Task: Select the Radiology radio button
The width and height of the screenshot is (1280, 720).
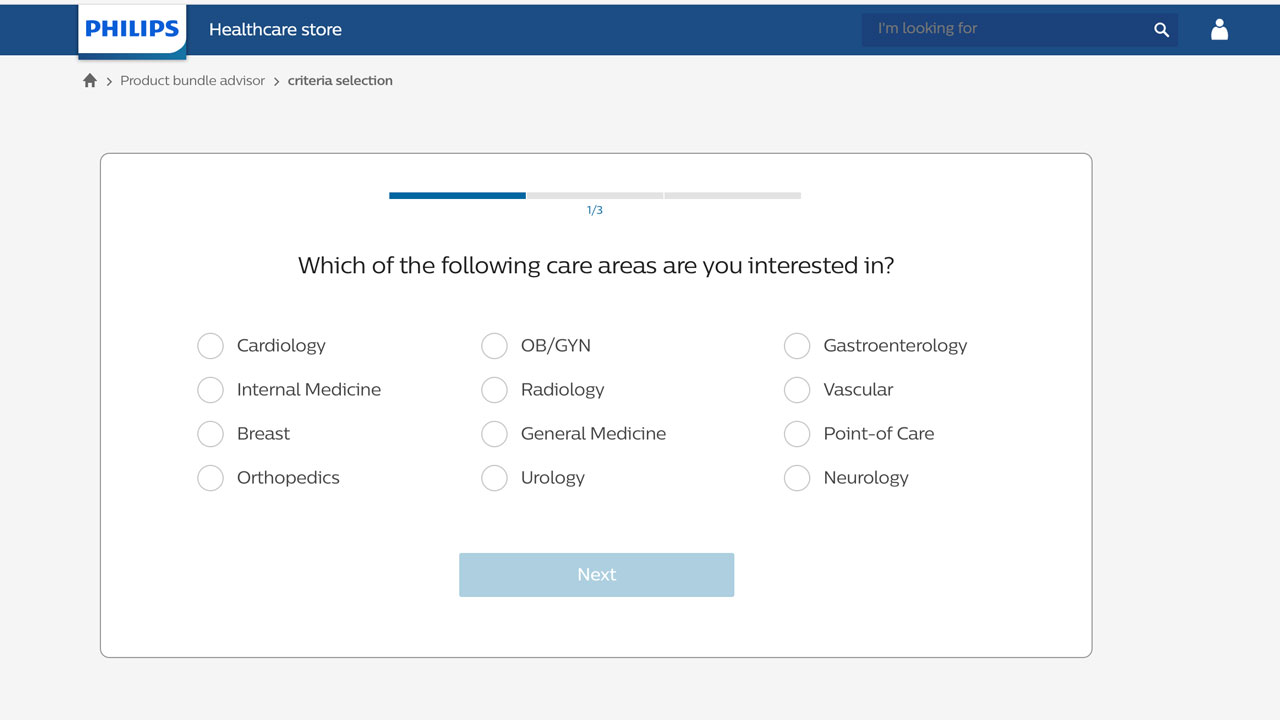Action: [494, 390]
